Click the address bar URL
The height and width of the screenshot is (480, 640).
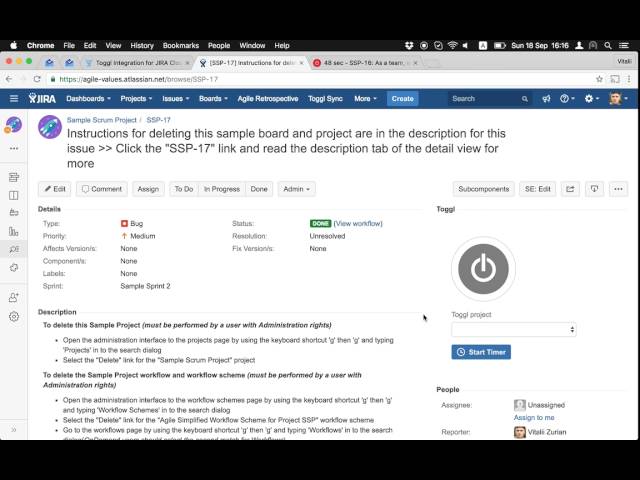tap(138, 79)
